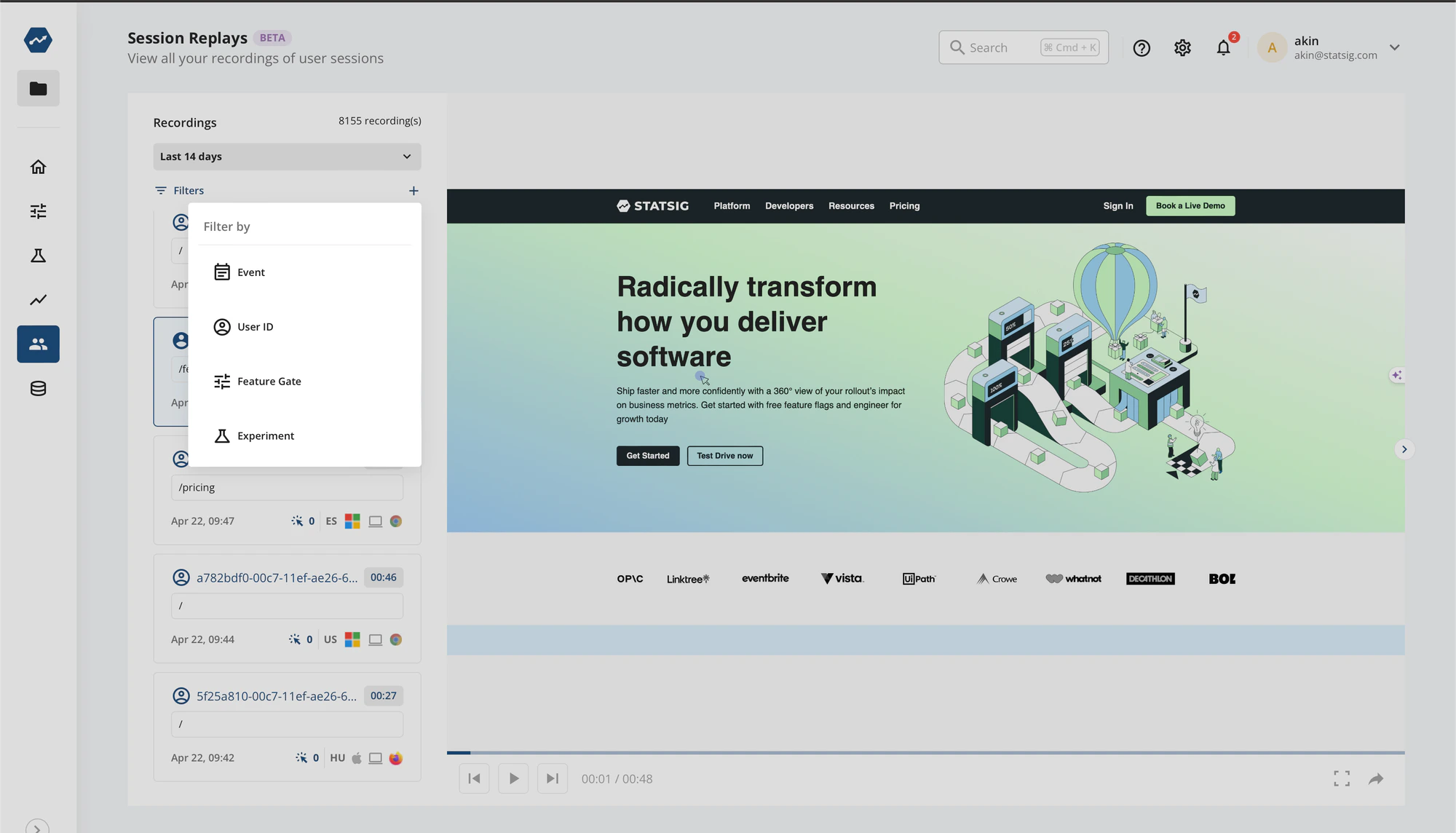The height and width of the screenshot is (833, 1456).
Task: Open the Feature Gates sidebar icon
Action: pos(38,211)
